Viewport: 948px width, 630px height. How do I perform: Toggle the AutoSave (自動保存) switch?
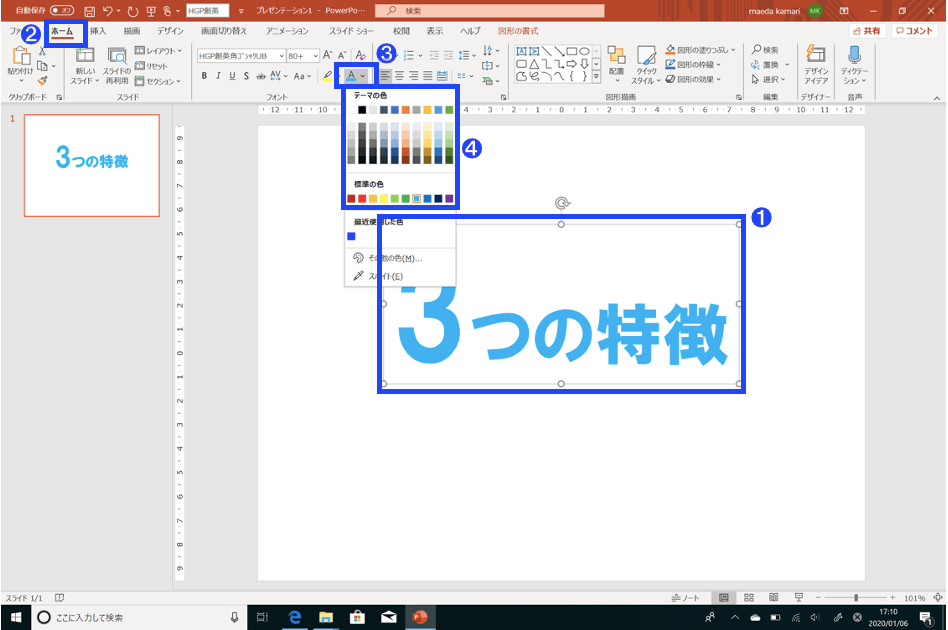(x=62, y=10)
